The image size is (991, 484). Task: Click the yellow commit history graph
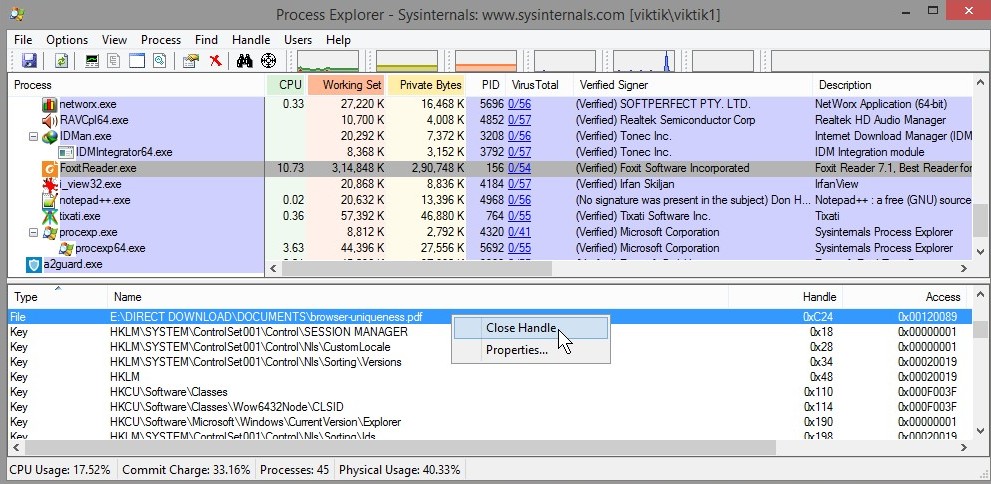click(x=406, y=61)
